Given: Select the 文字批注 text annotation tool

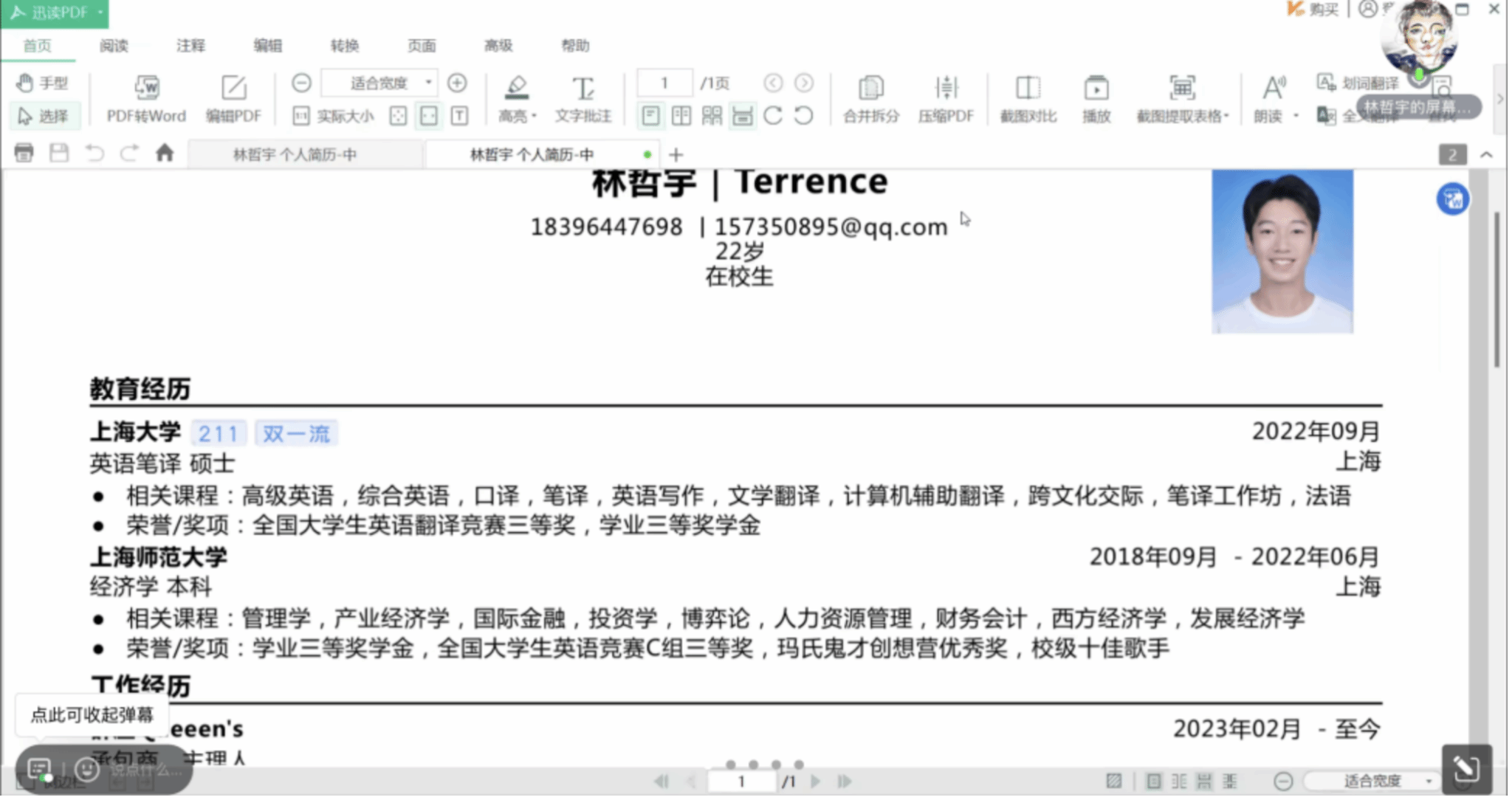Looking at the screenshot, I should click(x=583, y=89).
